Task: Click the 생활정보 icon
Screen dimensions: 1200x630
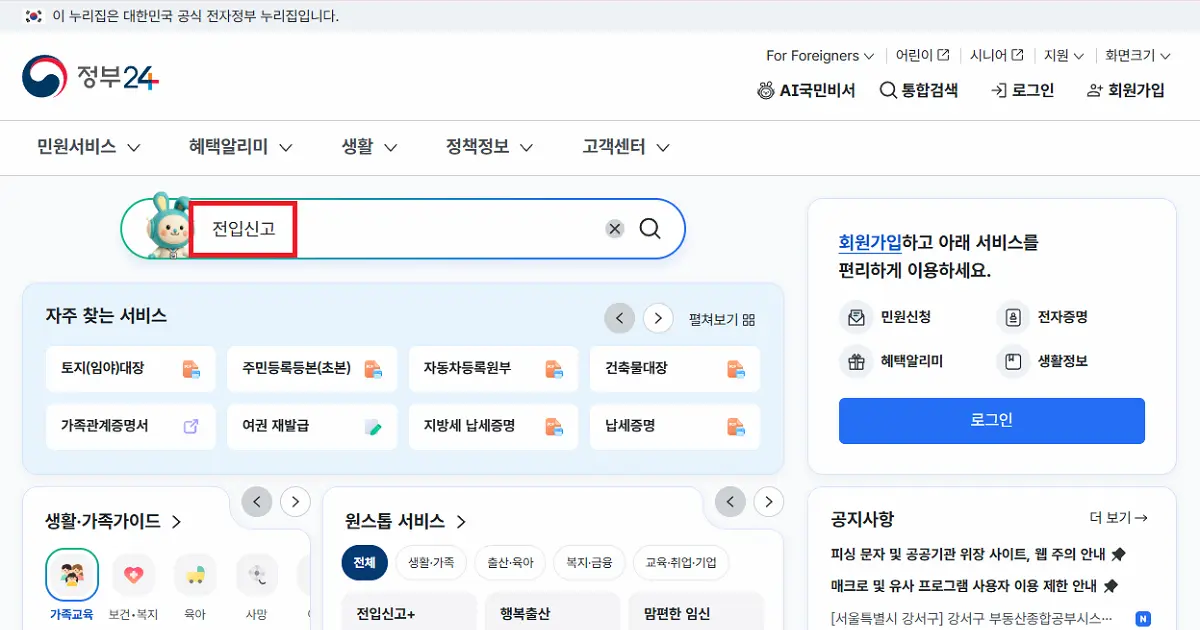Action: tap(1013, 362)
